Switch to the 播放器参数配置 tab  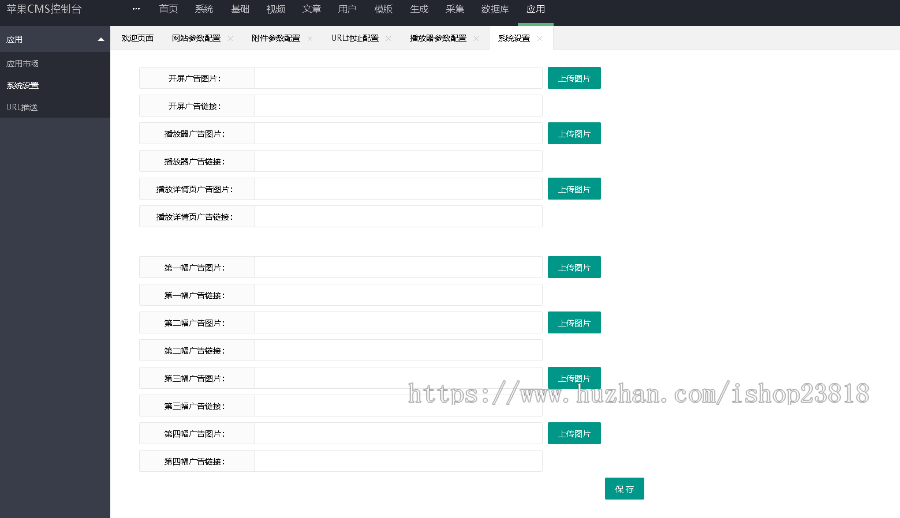438,38
